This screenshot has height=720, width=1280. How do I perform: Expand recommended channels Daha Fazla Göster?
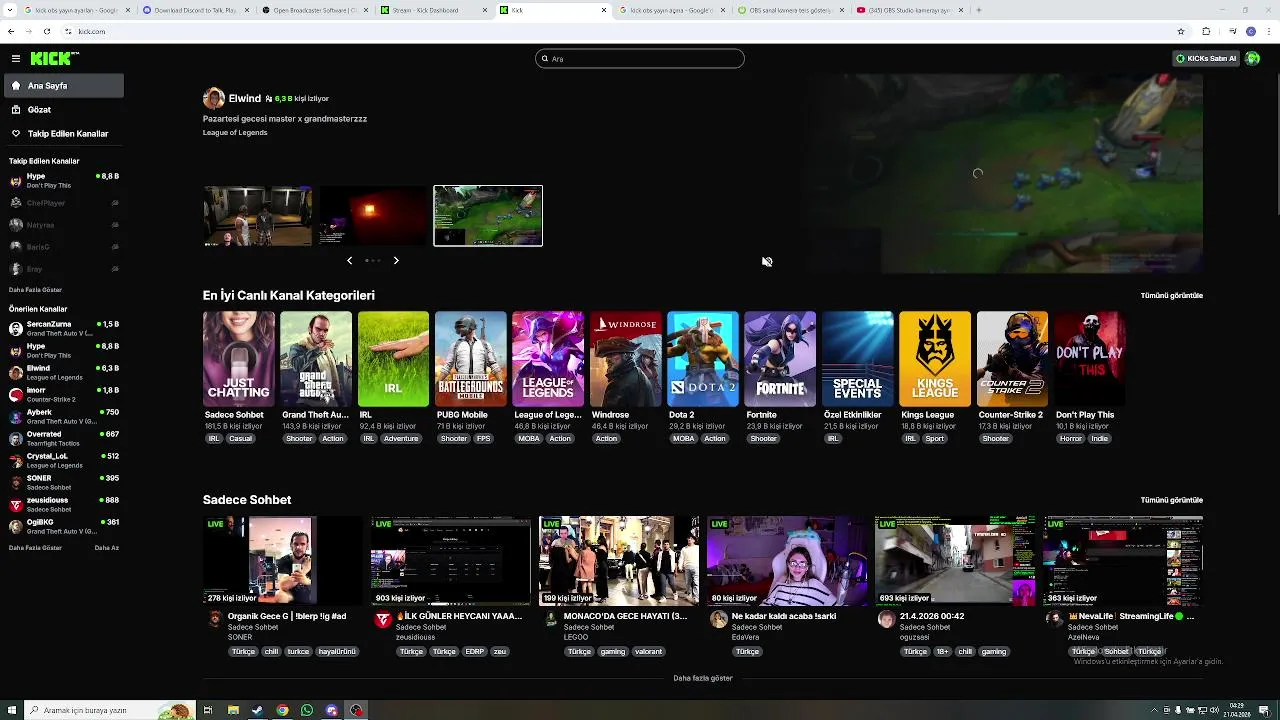click(35, 548)
